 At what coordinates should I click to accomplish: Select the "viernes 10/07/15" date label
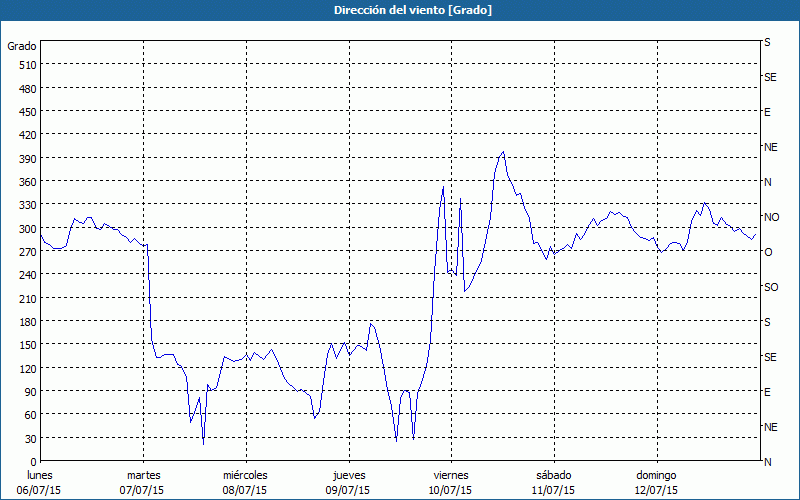[450, 483]
